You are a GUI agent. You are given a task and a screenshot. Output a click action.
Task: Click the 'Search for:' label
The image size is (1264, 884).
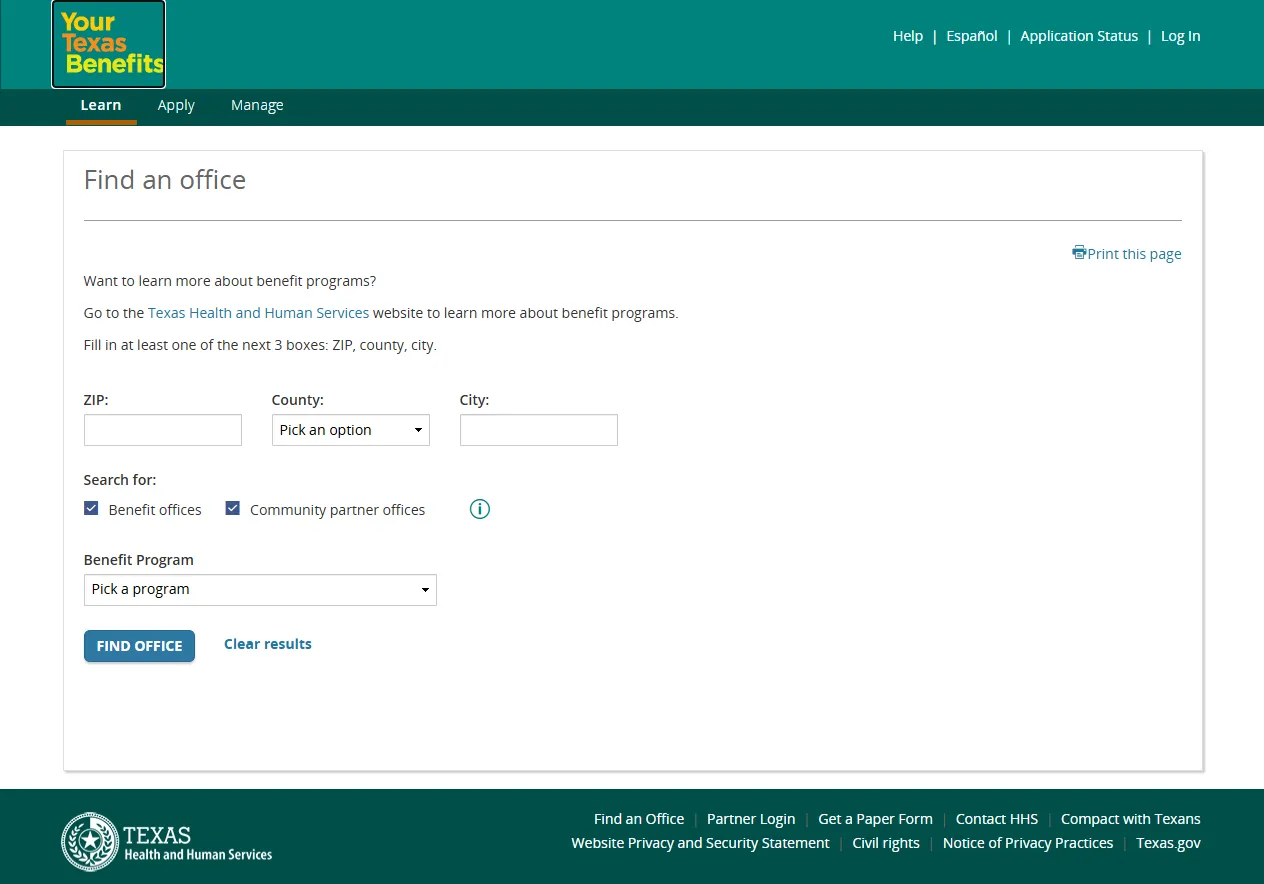(120, 480)
